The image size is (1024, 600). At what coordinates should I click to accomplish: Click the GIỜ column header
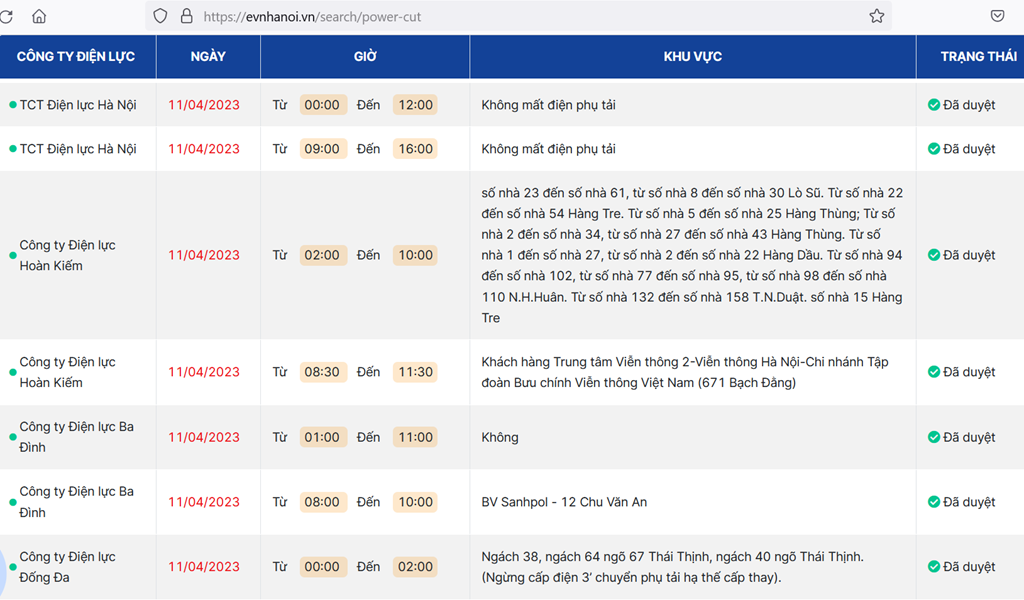[365, 57]
